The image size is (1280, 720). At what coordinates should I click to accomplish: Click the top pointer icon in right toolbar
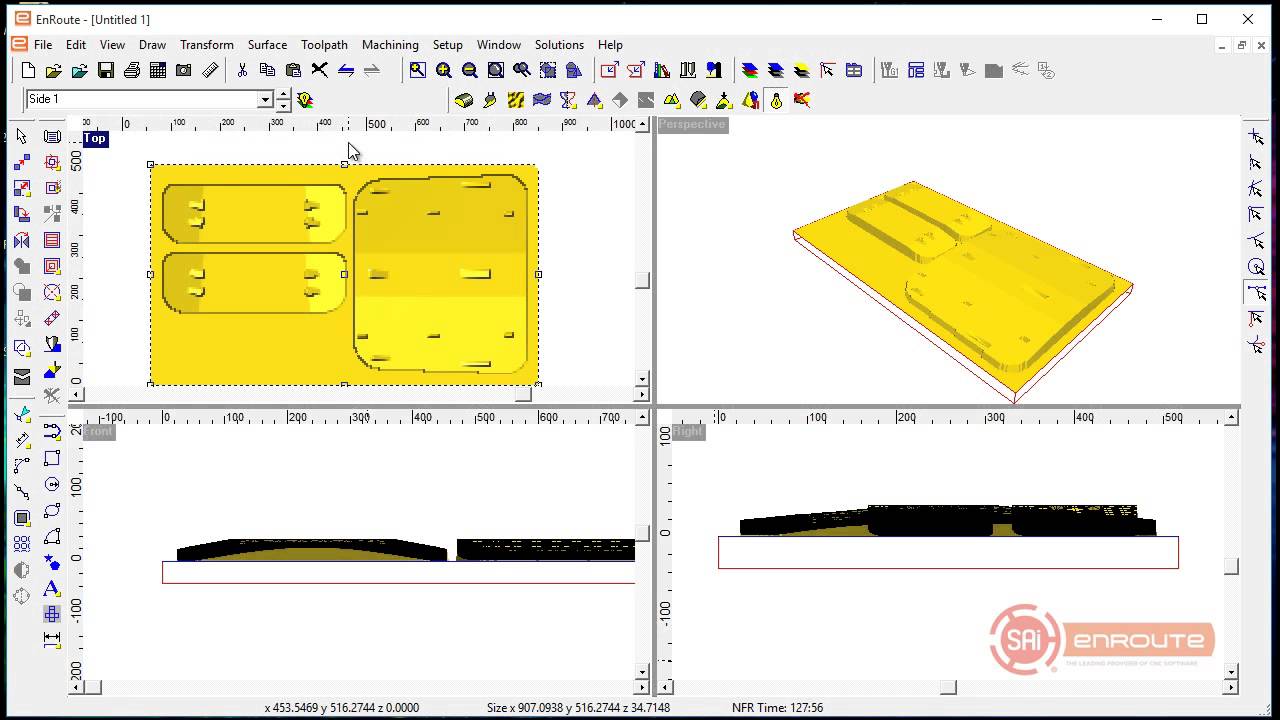pos(1256,136)
